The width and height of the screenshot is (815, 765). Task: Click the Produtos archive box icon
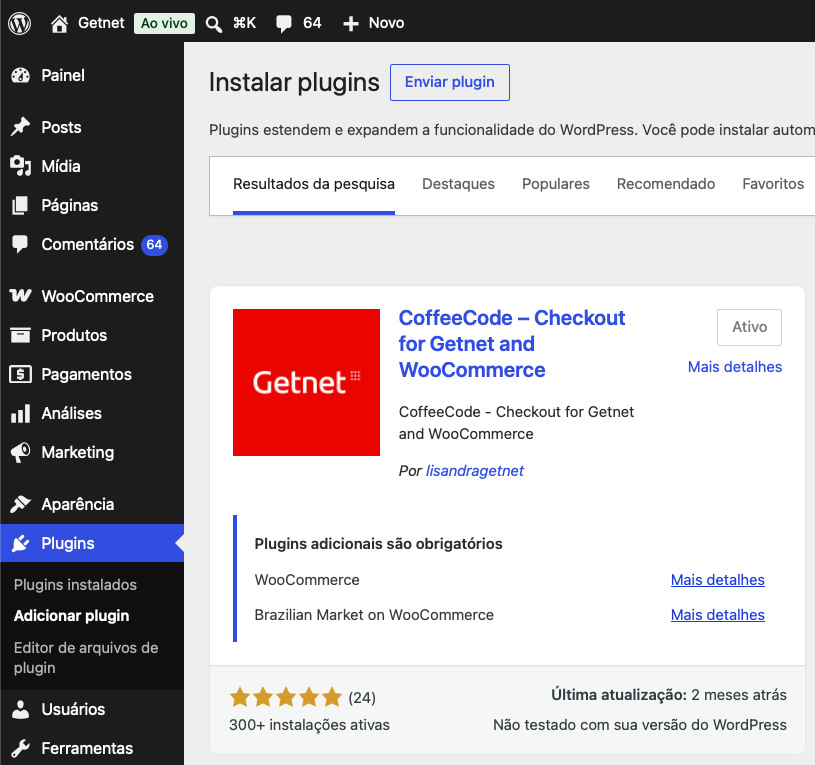pyautogui.click(x=20, y=335)
